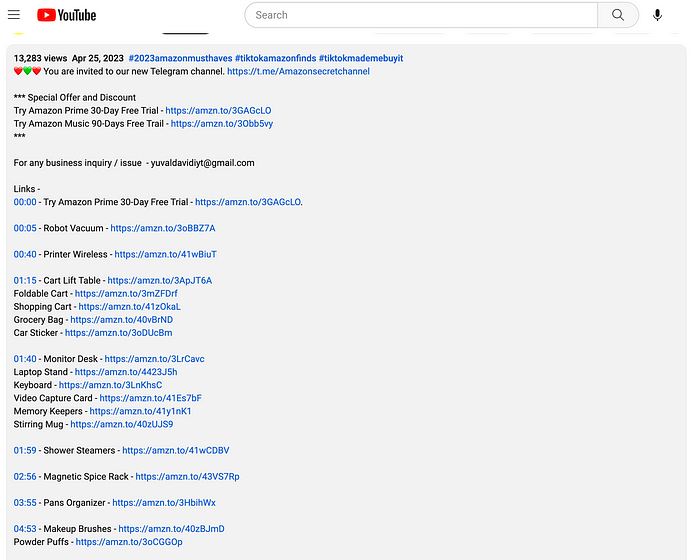Screen dimensions: 700x560
Task: Open the Telegram Amazonsecretchannel link
Action: [x=298, y=71]
